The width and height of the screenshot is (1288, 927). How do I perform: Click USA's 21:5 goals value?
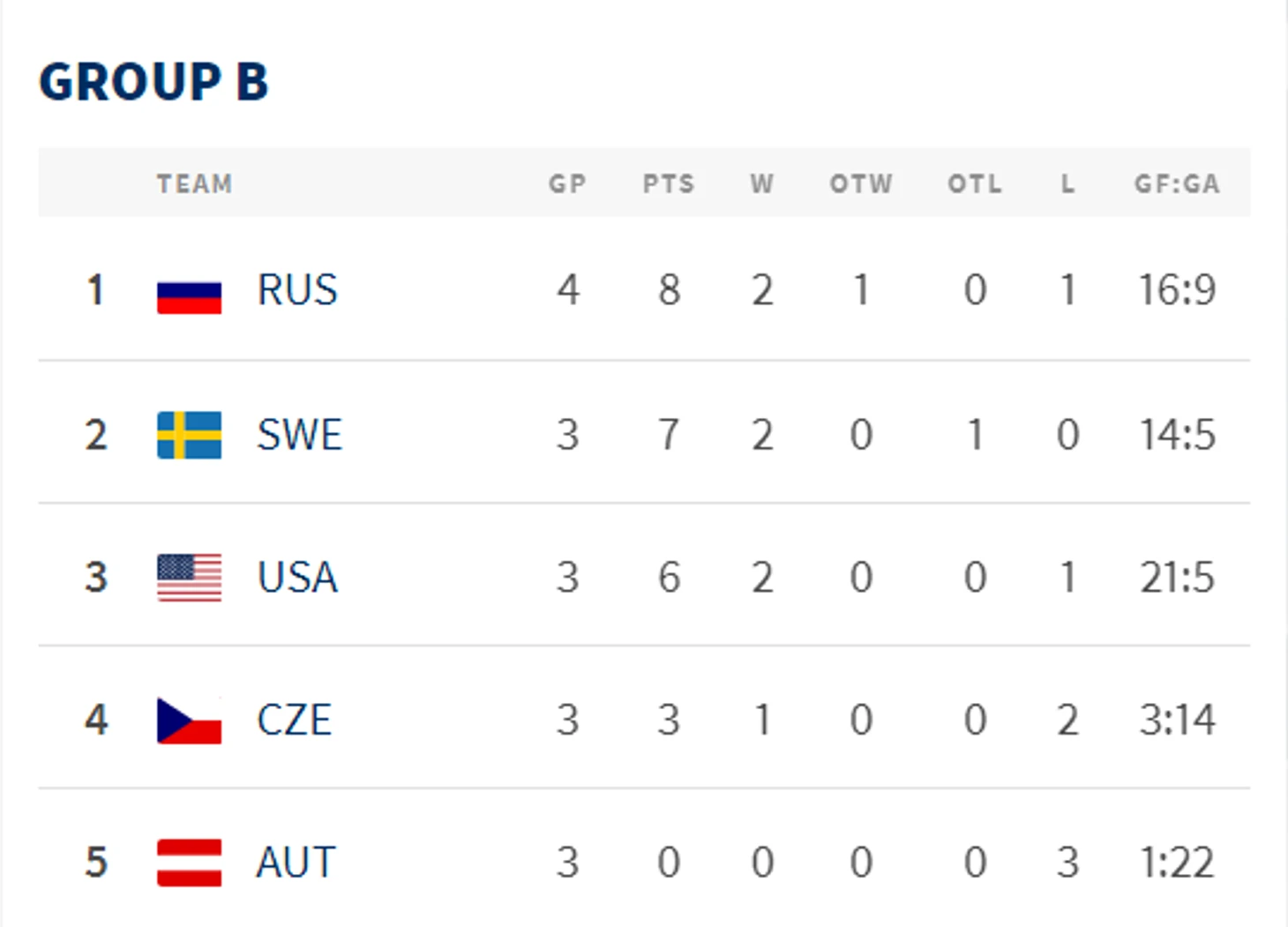pos(1177,578)
